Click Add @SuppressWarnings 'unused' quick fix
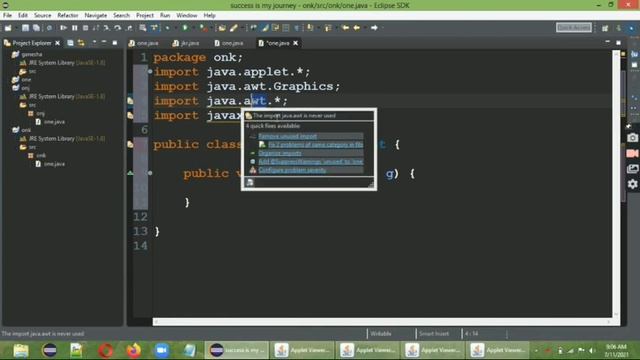 pyautogui.click(x=311, y=162)
